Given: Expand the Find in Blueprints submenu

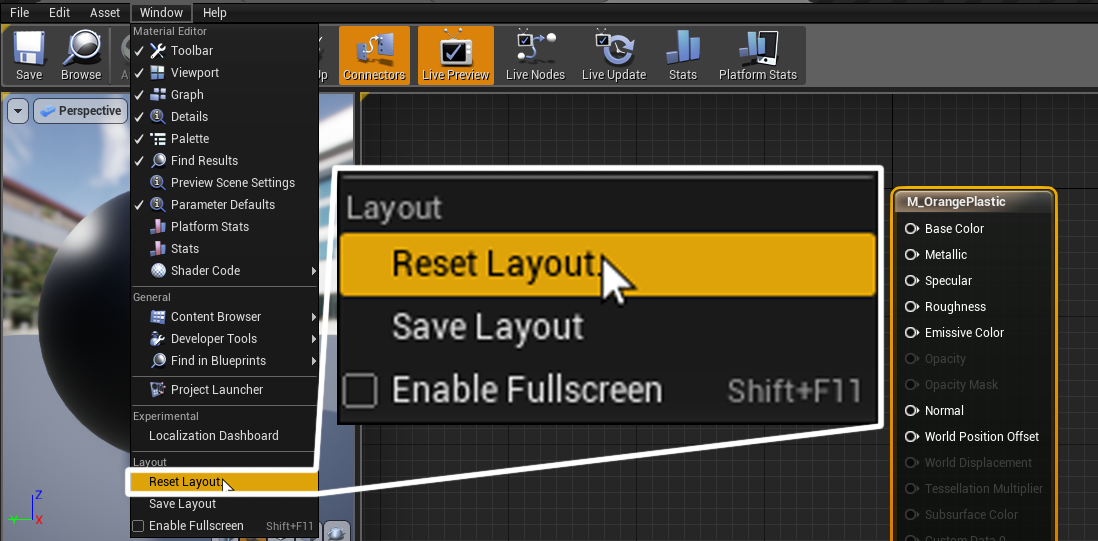Looking at the screenshot, I should (224, 361).
